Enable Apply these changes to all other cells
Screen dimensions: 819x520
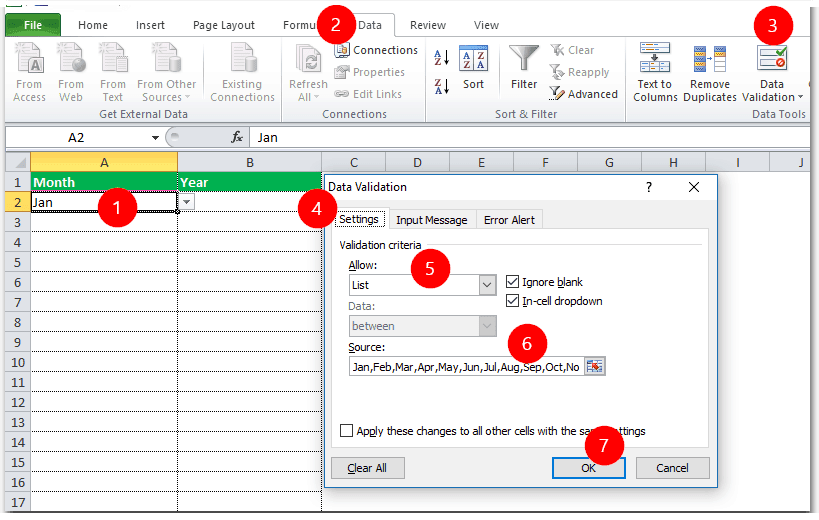point(346,431)
